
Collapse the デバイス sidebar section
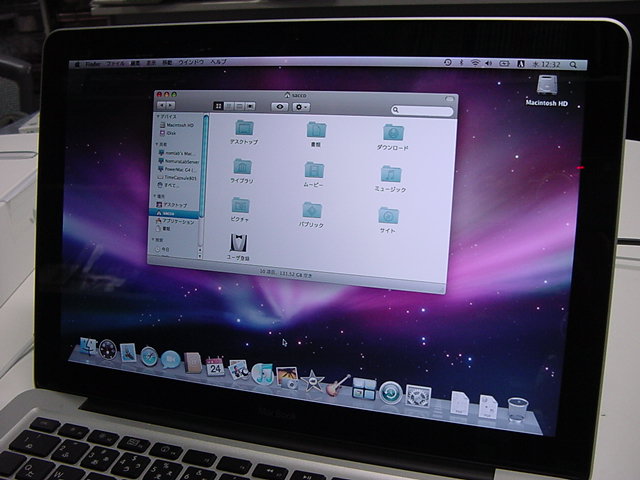click(158, 117)
